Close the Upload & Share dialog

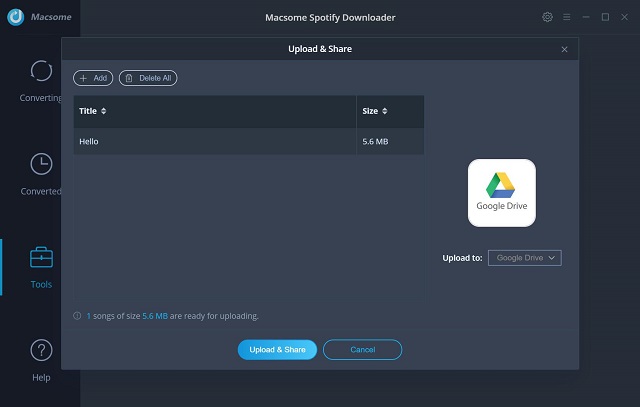tap(564, 49)
